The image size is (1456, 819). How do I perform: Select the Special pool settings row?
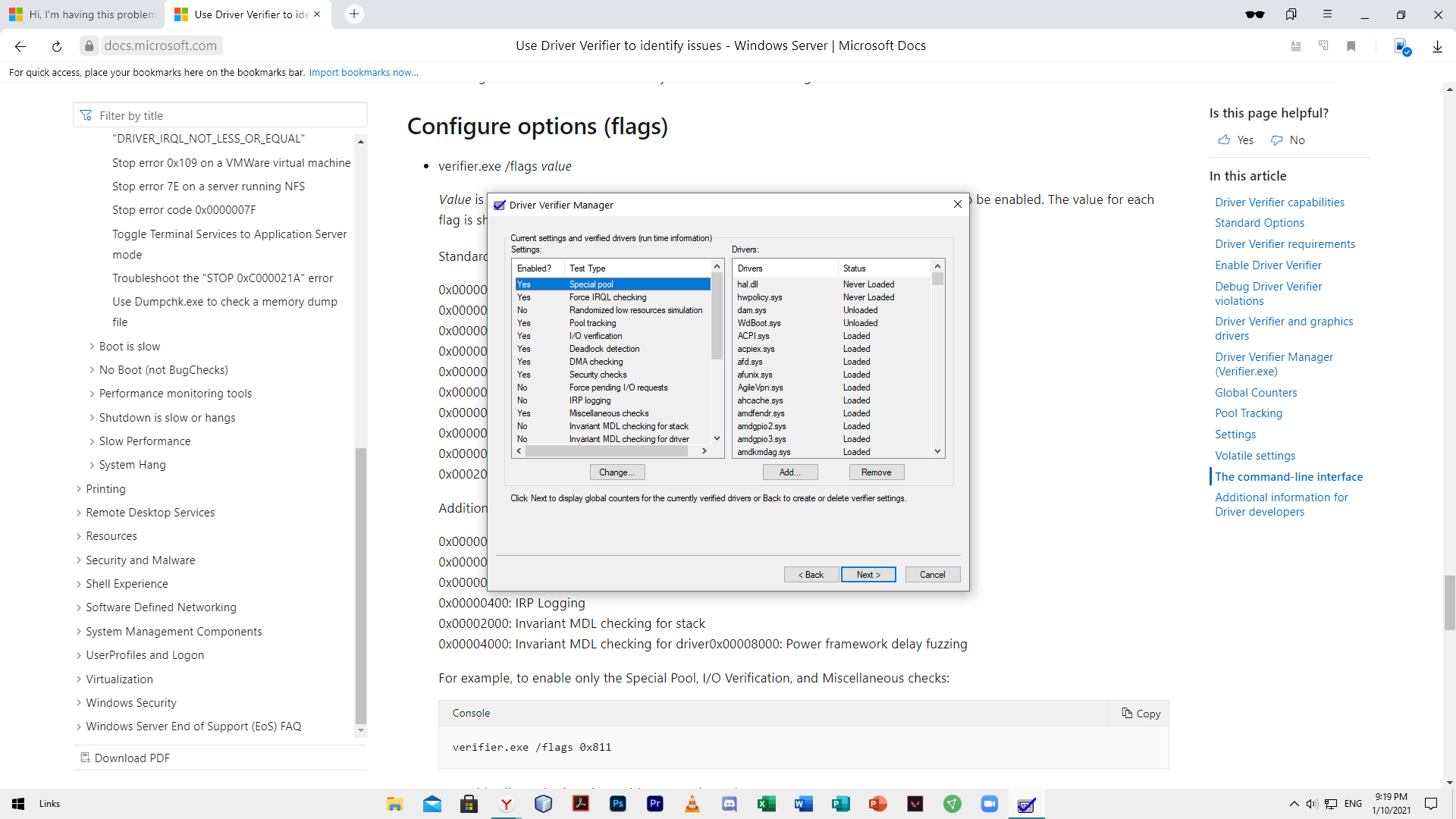pos(613,284)
